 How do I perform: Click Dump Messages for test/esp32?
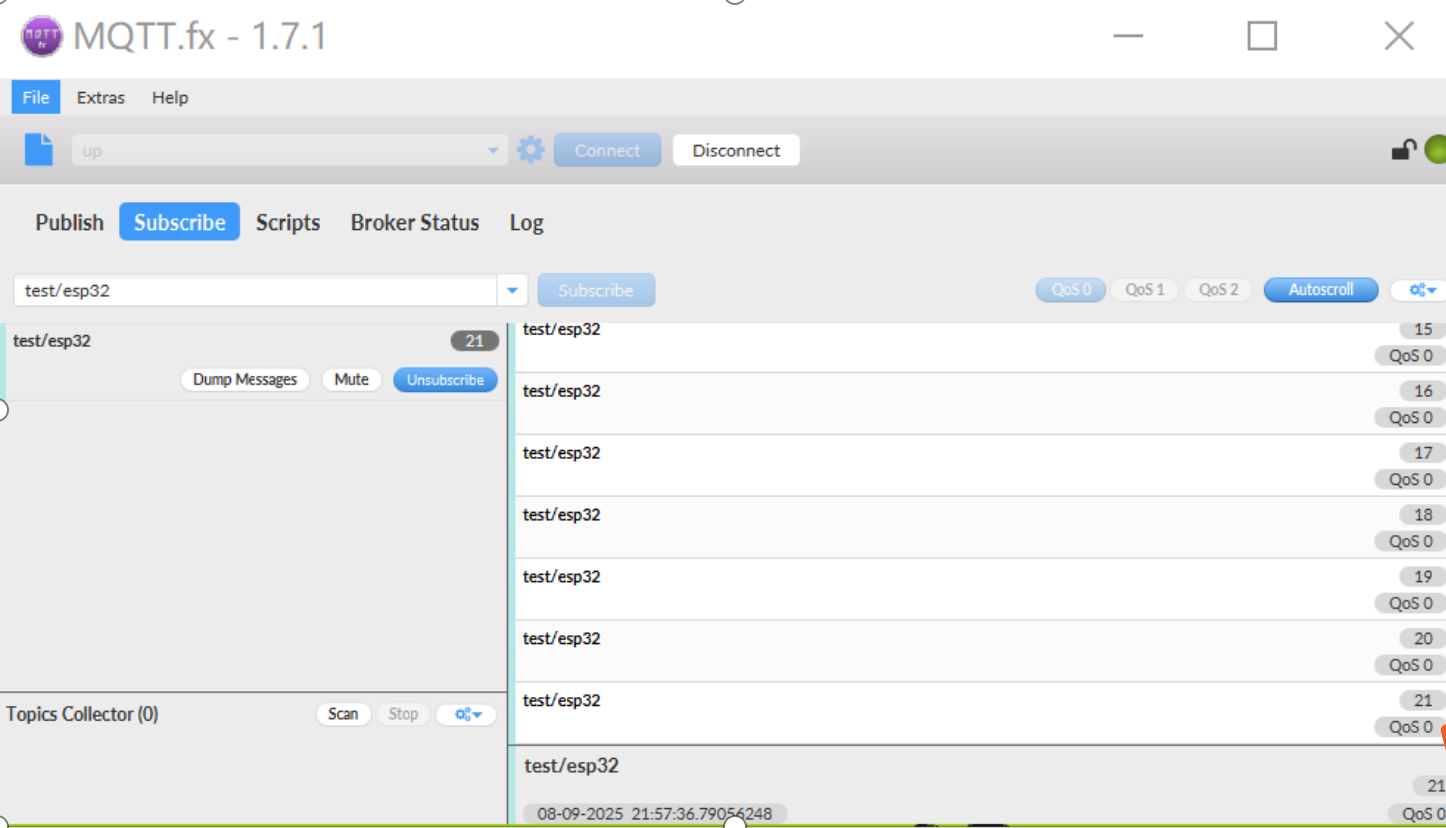click(x=245, y=380)
